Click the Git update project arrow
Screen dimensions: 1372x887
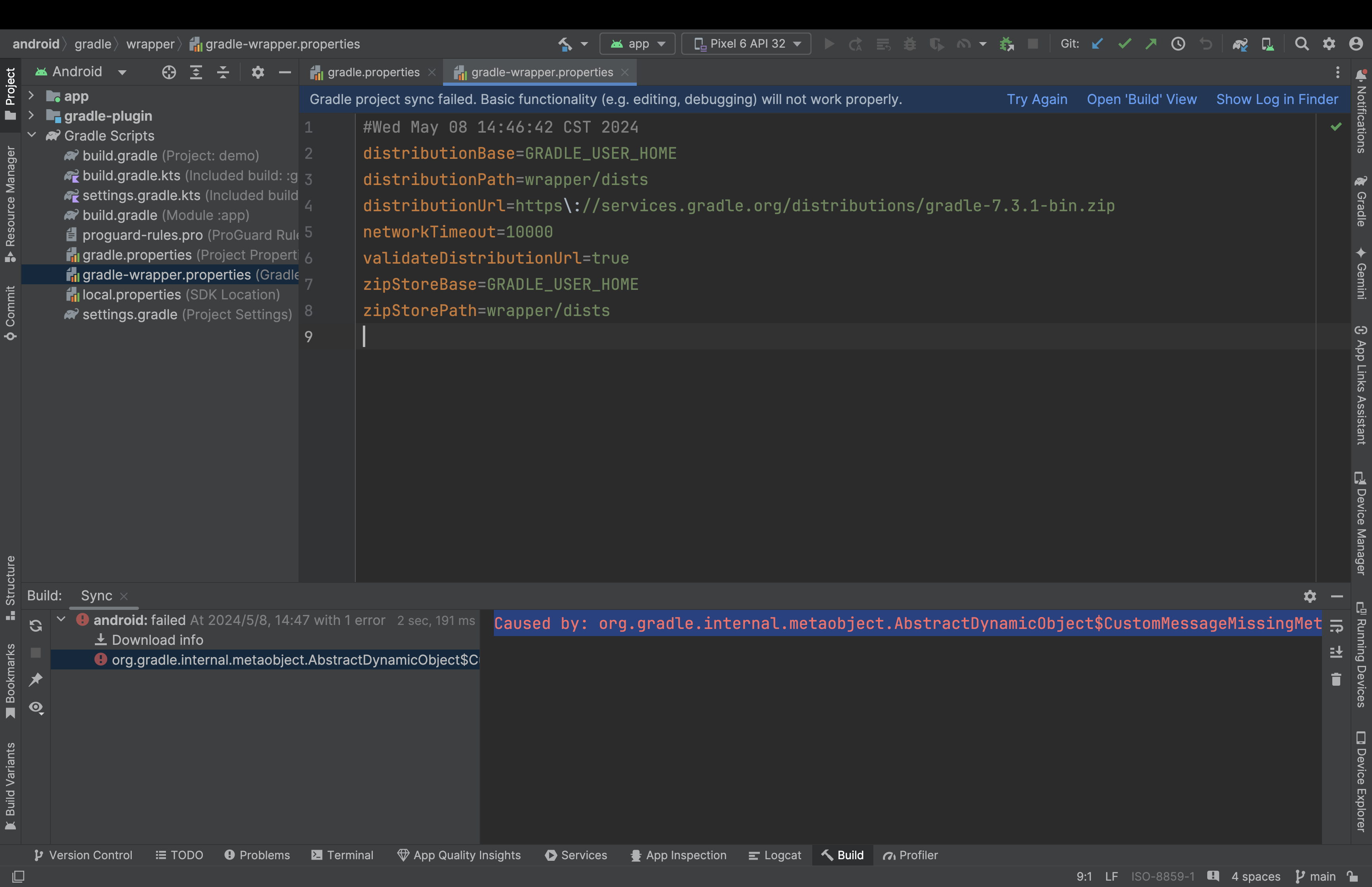pyautogui.click(x=1097, y=44)
